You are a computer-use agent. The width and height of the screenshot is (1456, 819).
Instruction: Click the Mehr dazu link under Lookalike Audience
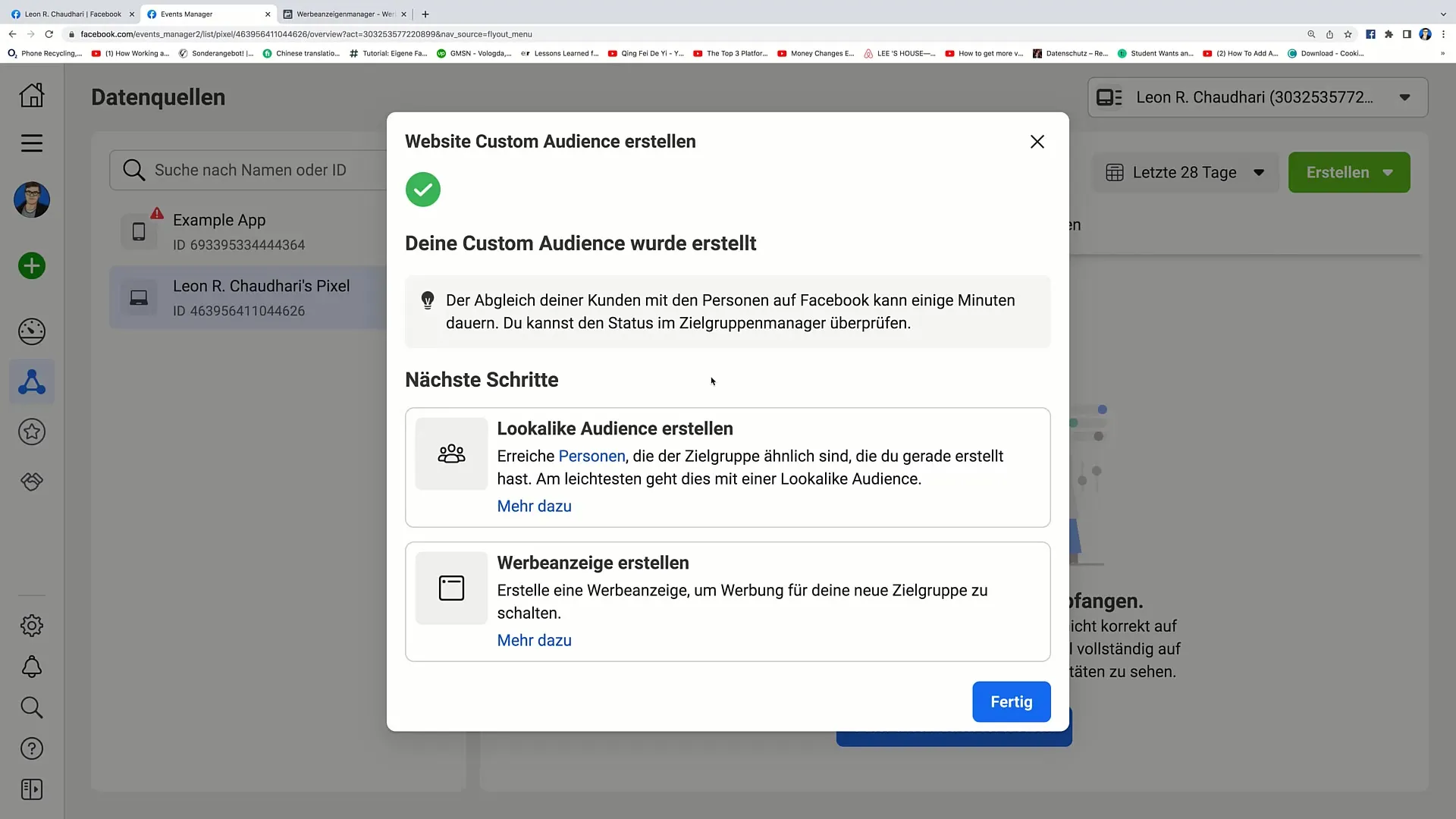534,506
